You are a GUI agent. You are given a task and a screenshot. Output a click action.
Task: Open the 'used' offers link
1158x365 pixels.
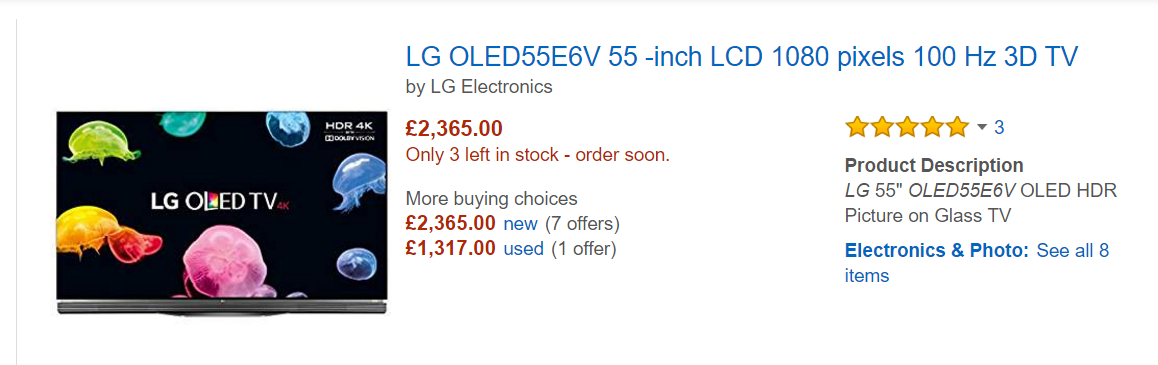[524, 249]
